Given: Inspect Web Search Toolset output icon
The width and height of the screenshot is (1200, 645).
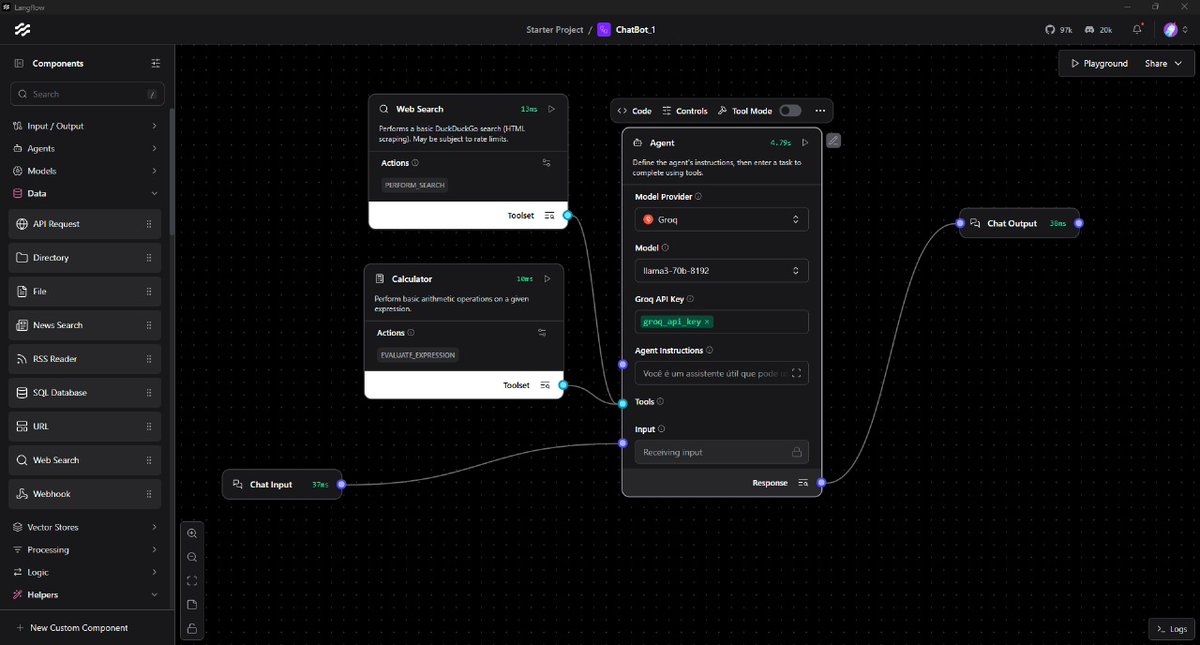Looking at the screenshot, I should (x=549, y=215).
